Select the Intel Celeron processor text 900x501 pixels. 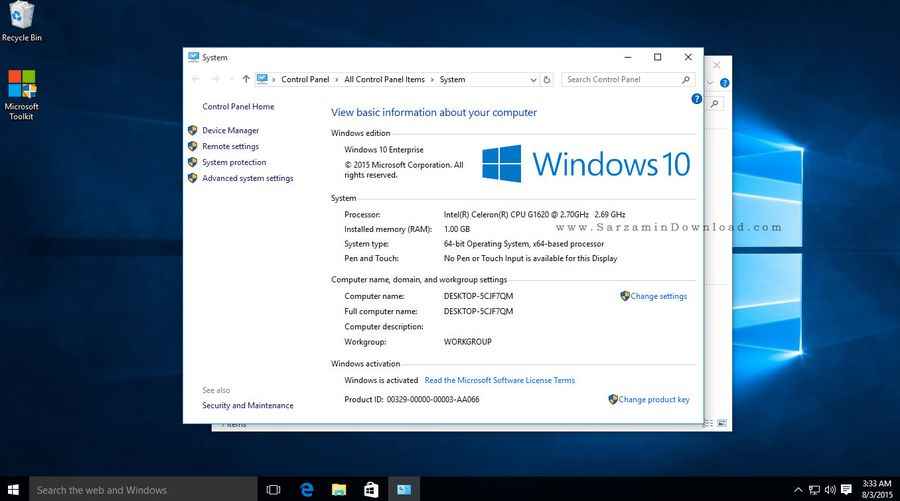(534, 214)
